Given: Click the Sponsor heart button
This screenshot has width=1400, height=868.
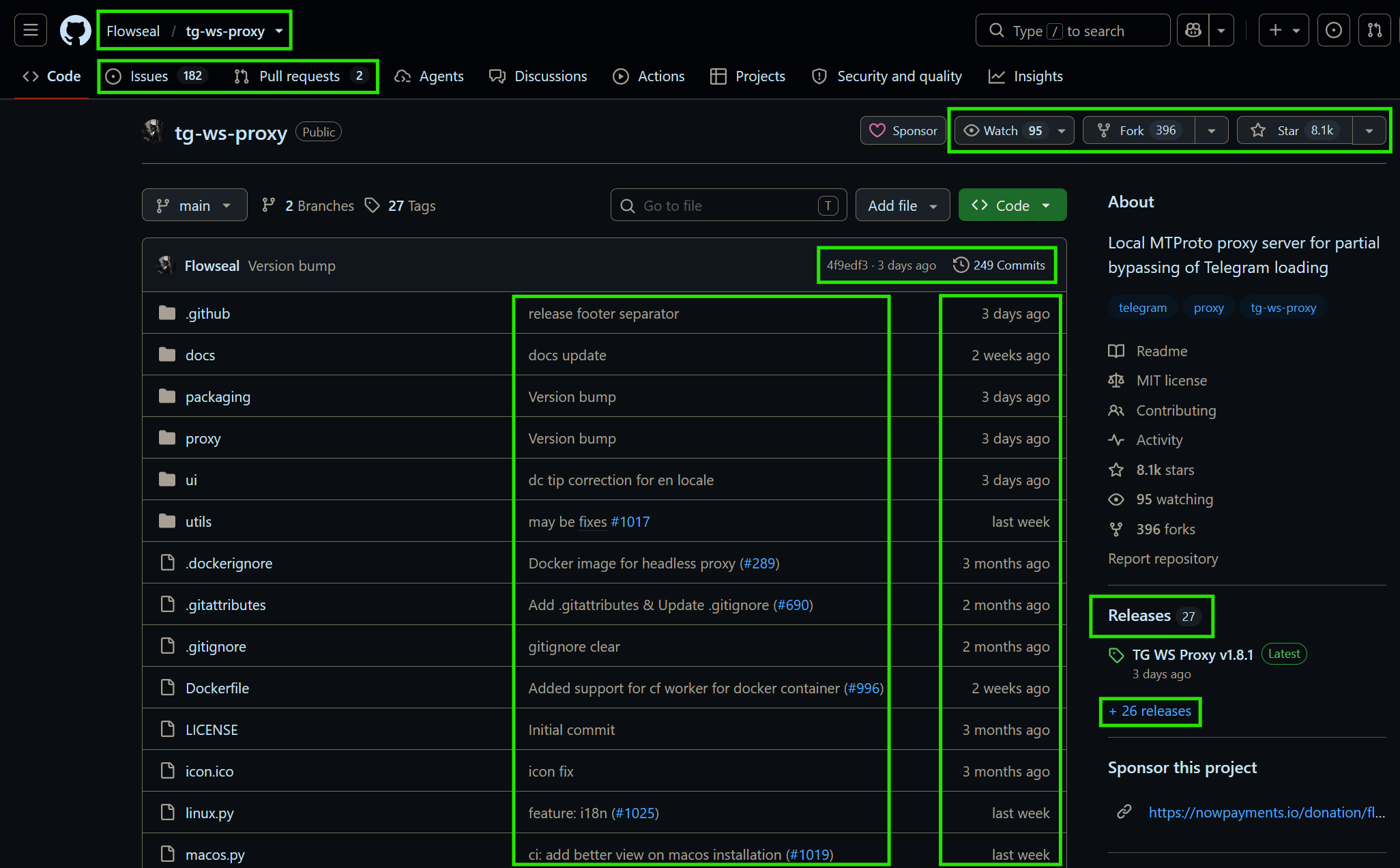Looking at the screenshot, I should click(903, 130).
